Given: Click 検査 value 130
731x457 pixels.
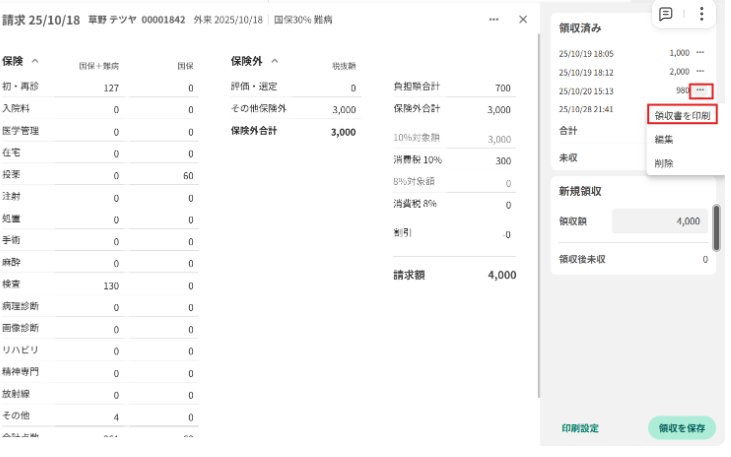Looking at the screenshot, I should click(111, 286).
